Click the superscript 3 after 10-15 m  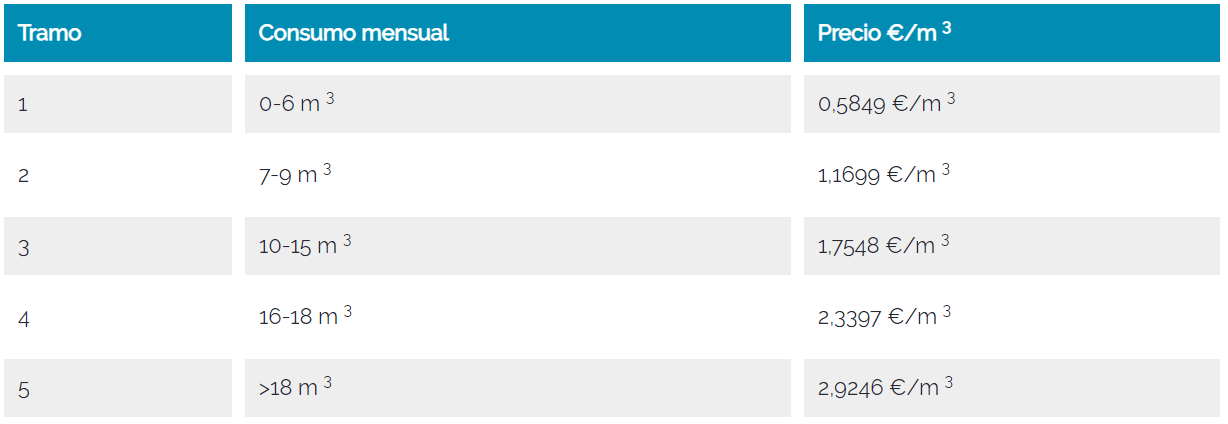(347, 241)
